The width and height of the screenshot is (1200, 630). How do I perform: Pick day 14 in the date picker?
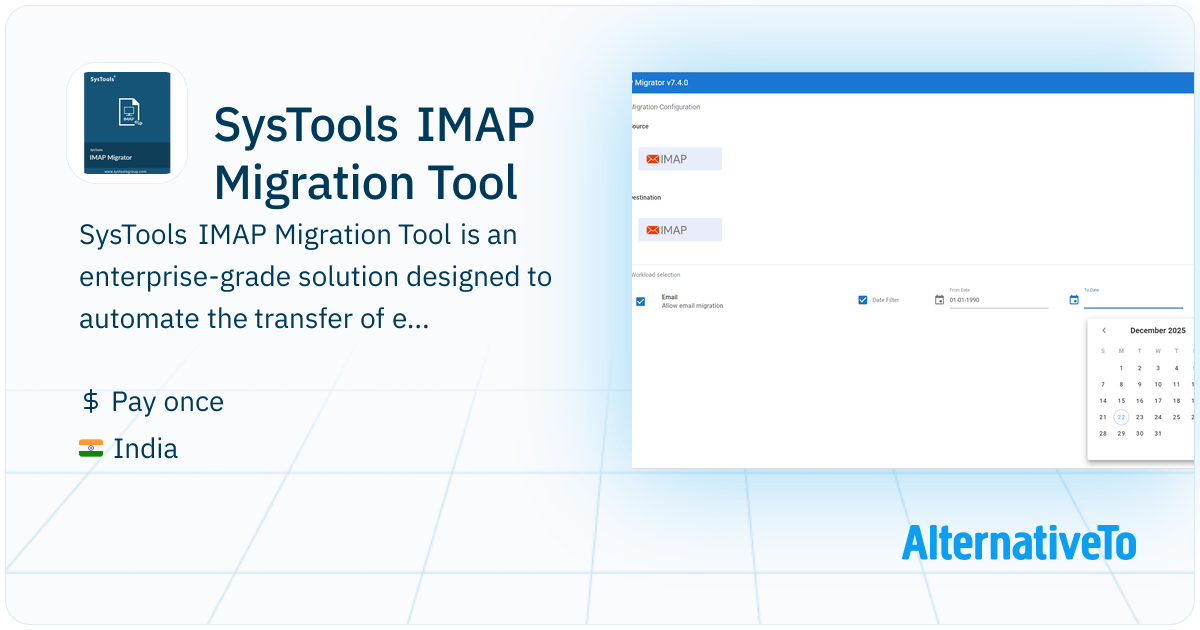pos(1103,401)
